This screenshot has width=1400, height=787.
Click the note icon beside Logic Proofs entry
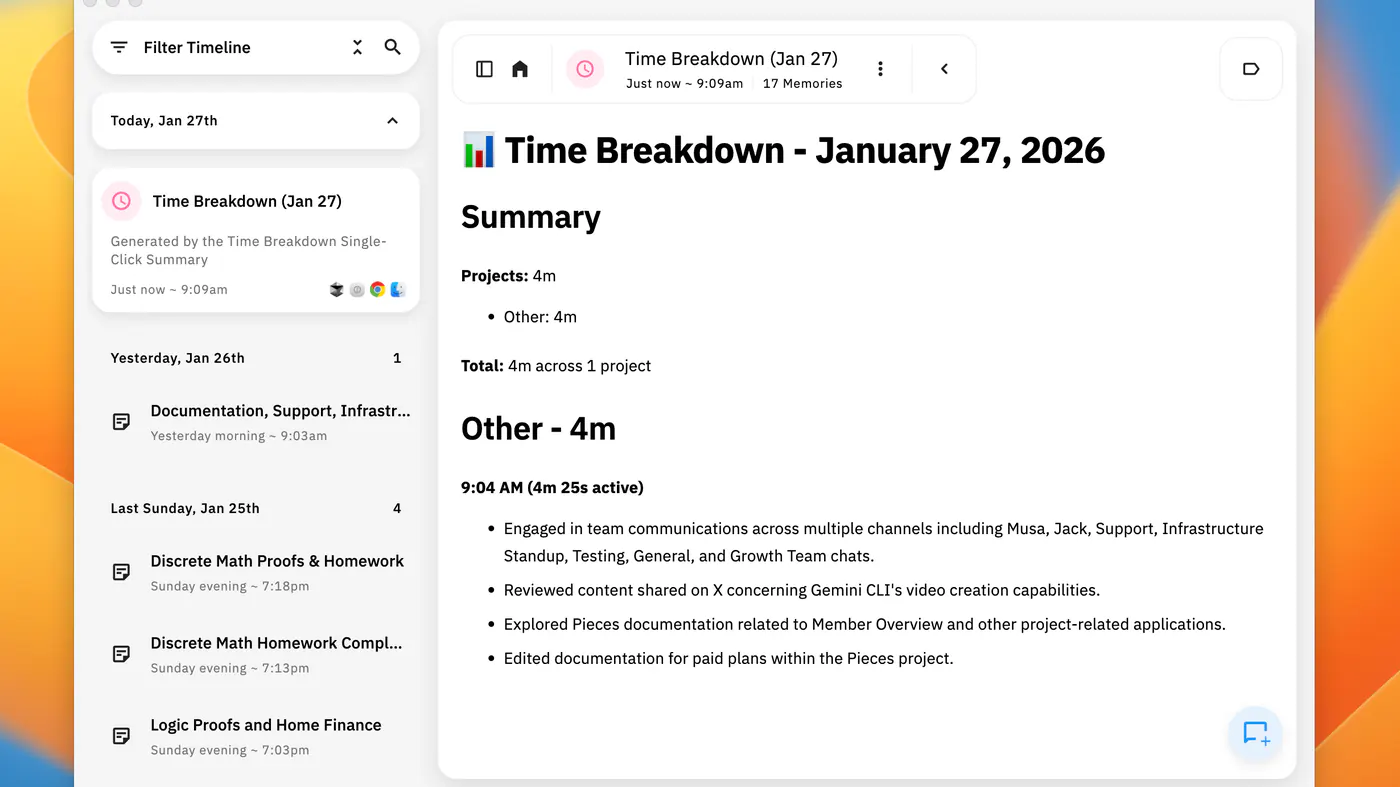(x=121, y=736)
